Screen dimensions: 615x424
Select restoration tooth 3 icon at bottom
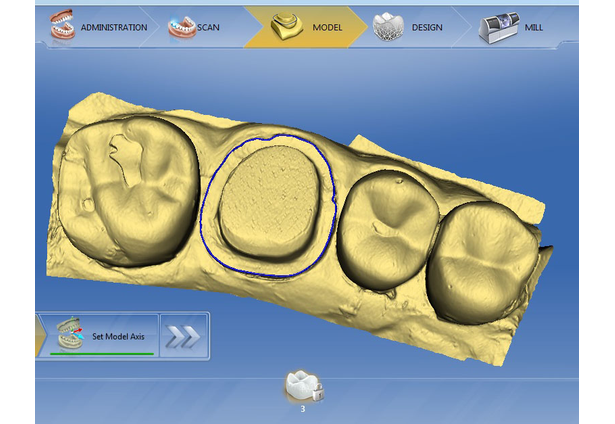pos(304,386)
